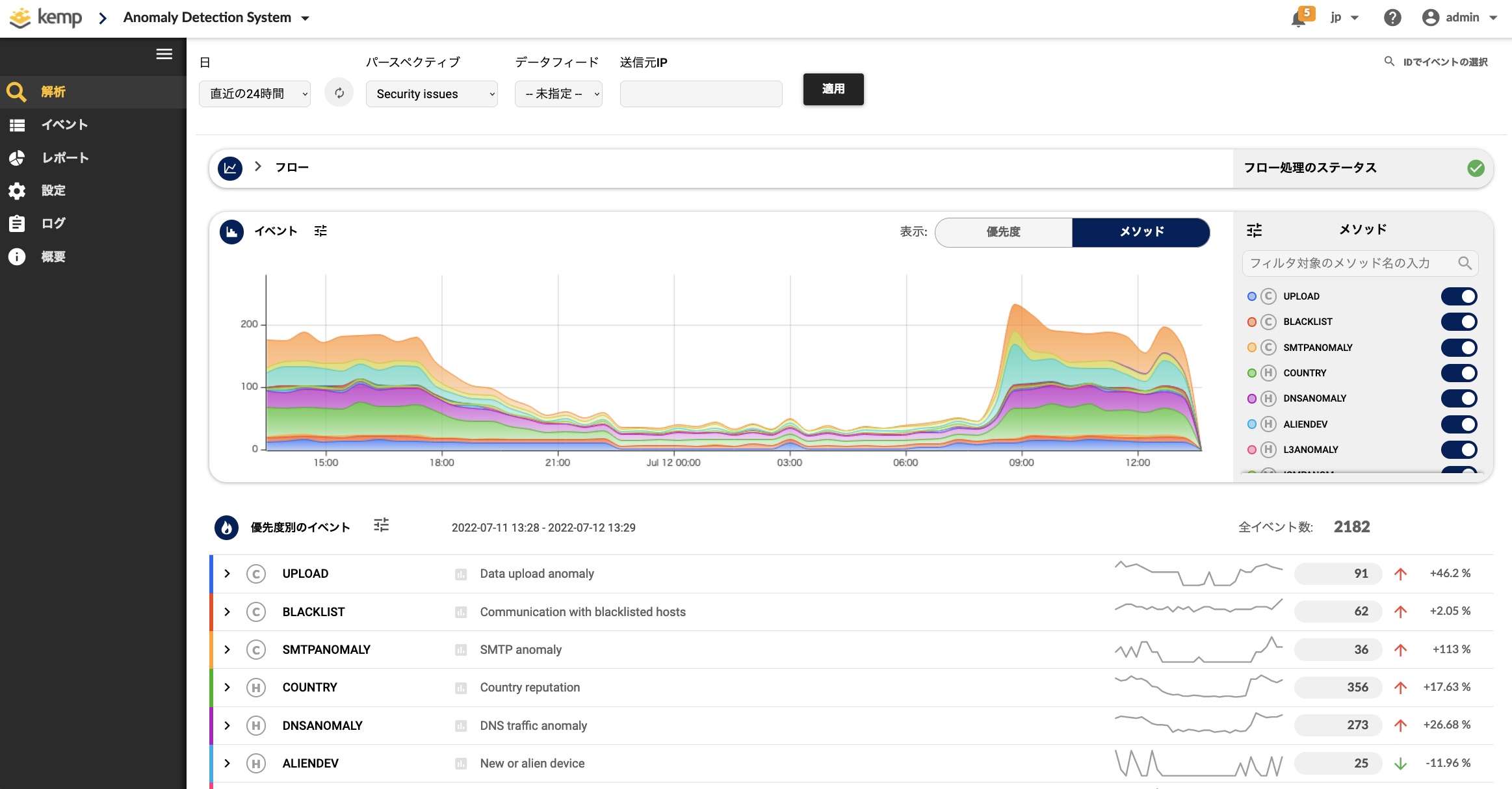Click the refresh time range icon
1512x789 pixels.
pyautogui.click(x=339, y=93)
